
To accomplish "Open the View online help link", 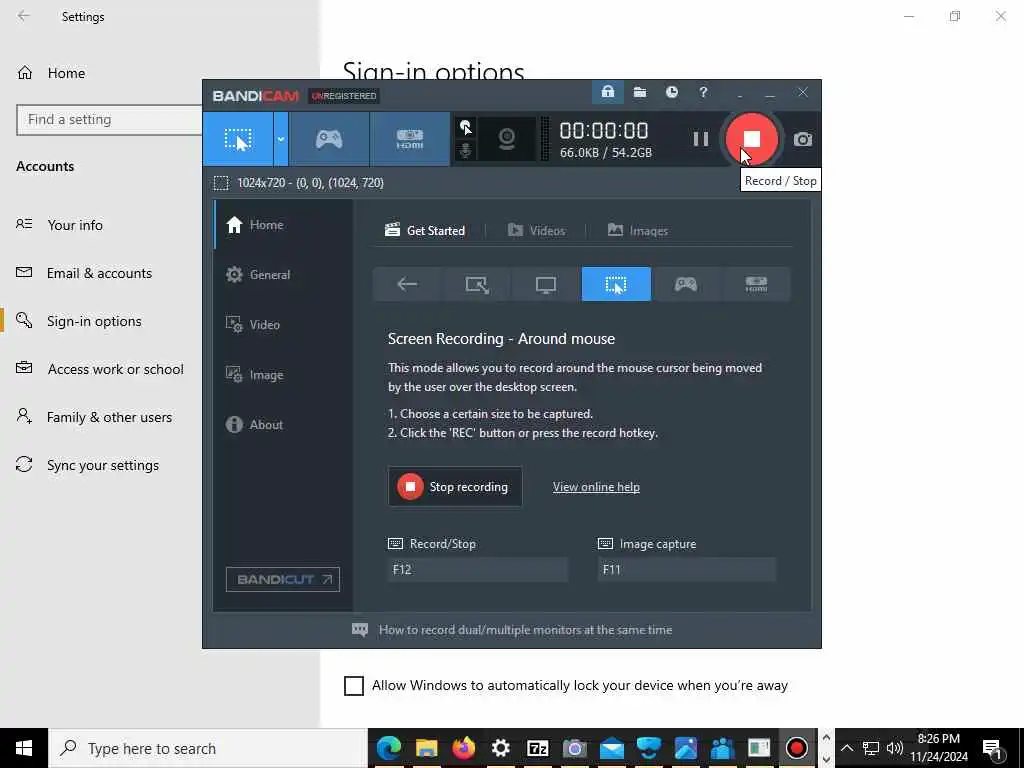I will pos(596,487).
